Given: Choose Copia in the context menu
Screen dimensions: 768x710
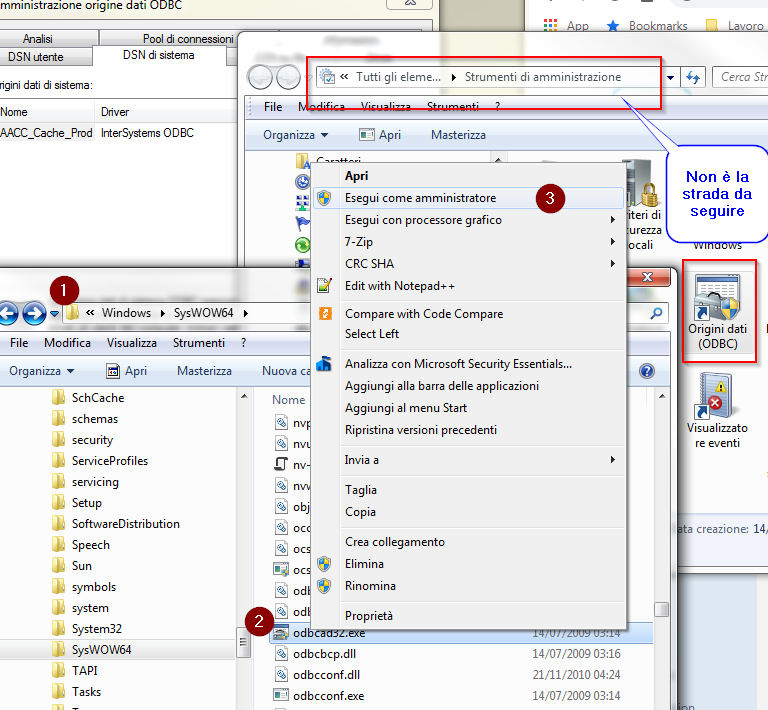Looking at the screenshot, I should pyautogui.click(x=360, y=512).
